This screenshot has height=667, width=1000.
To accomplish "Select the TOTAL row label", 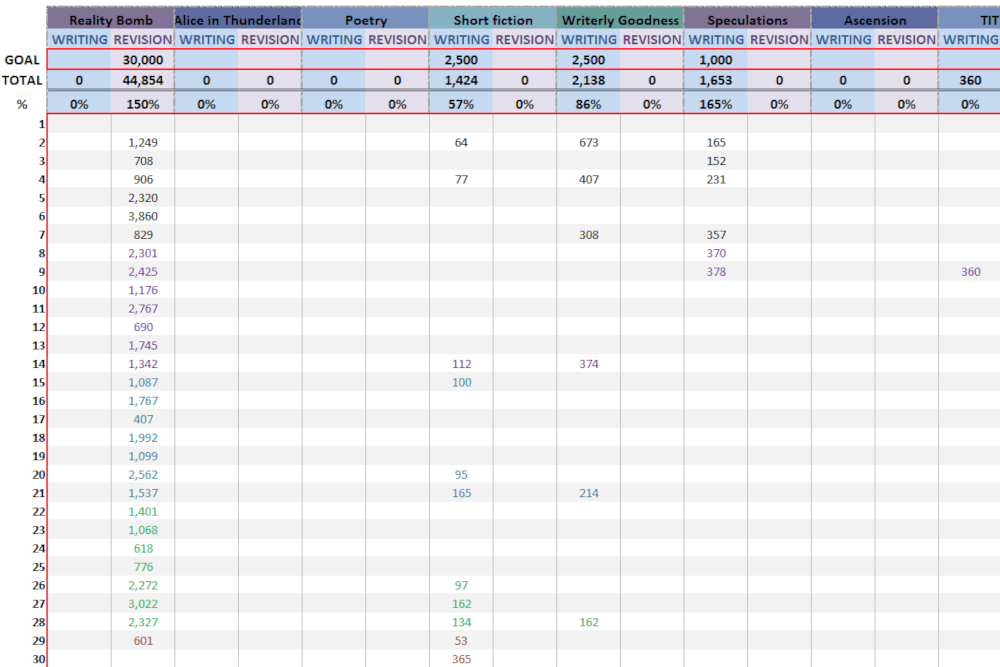I will click(23, 81).
